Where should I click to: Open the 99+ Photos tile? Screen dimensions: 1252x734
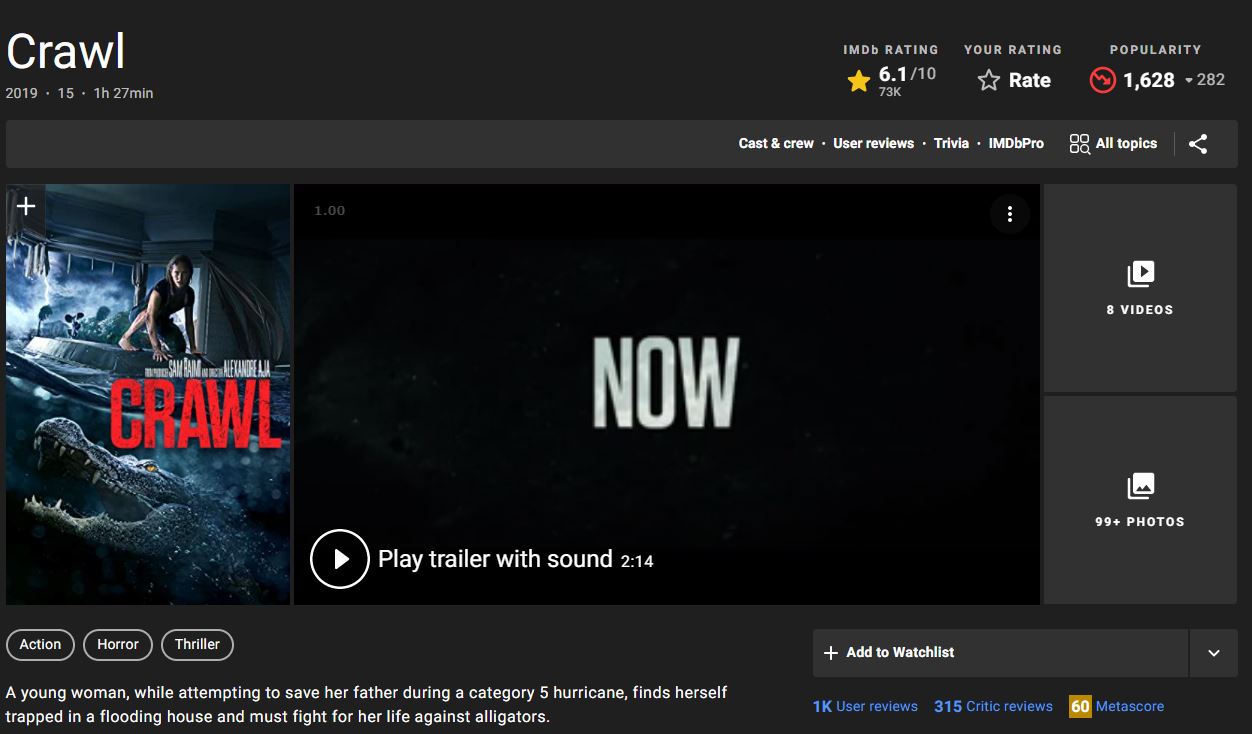[x=1140, y=500]
